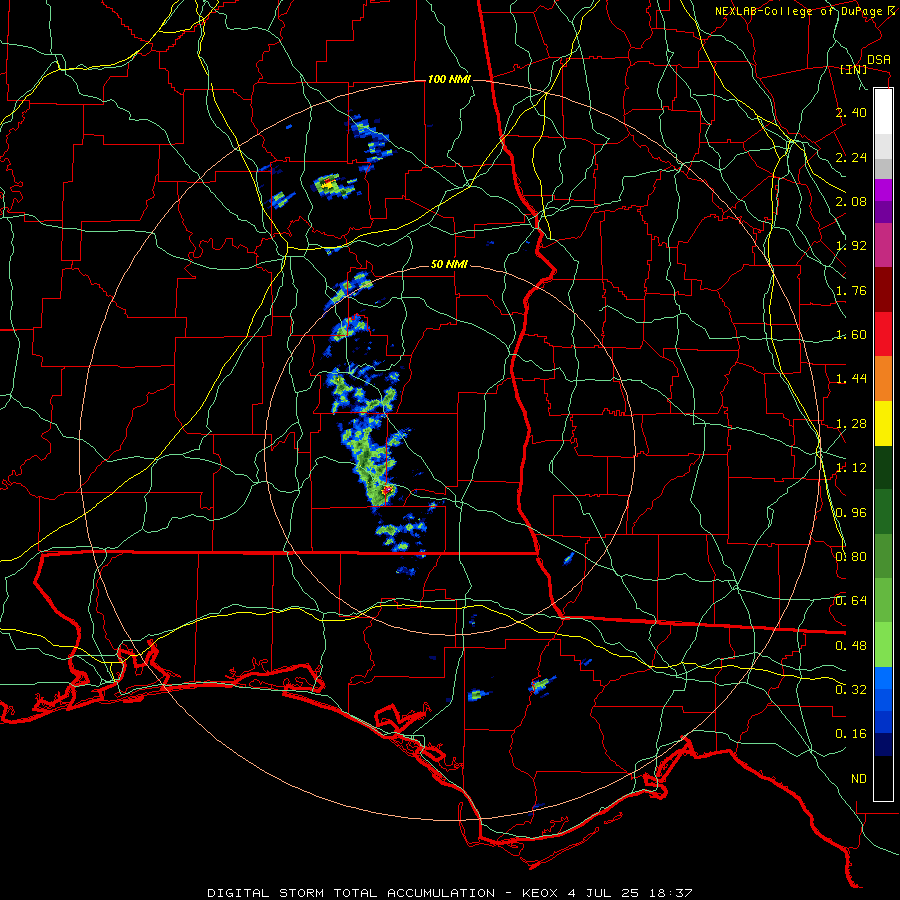
Task: Click the yellow-red rainfall core near the 100 NMI ring
Action: coord(327,184)
